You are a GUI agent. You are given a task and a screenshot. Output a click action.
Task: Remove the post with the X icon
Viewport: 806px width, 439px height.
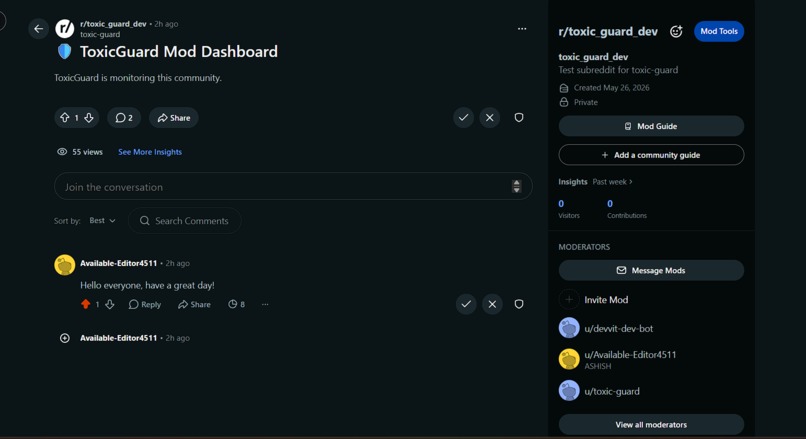click(490, 118)
